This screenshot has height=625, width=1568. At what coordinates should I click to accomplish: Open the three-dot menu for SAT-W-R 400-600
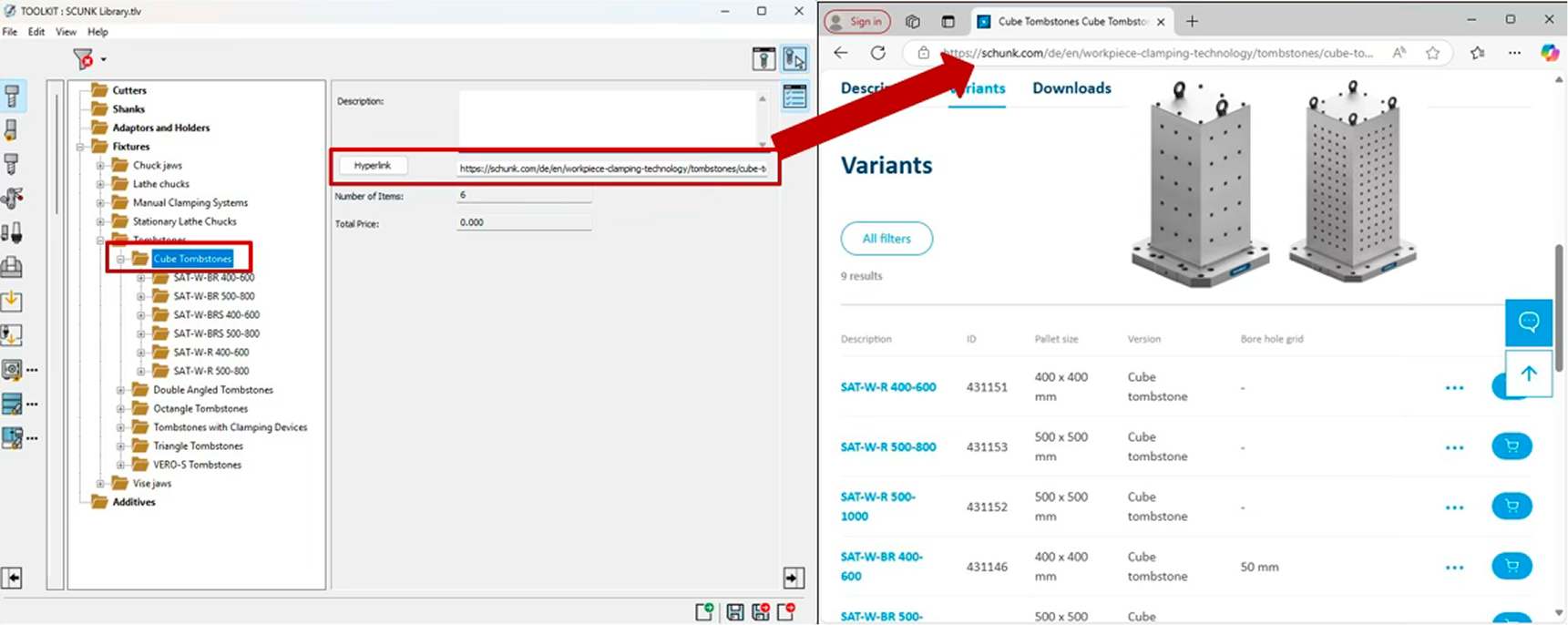pyautogui.click(x=1454, y=388)
